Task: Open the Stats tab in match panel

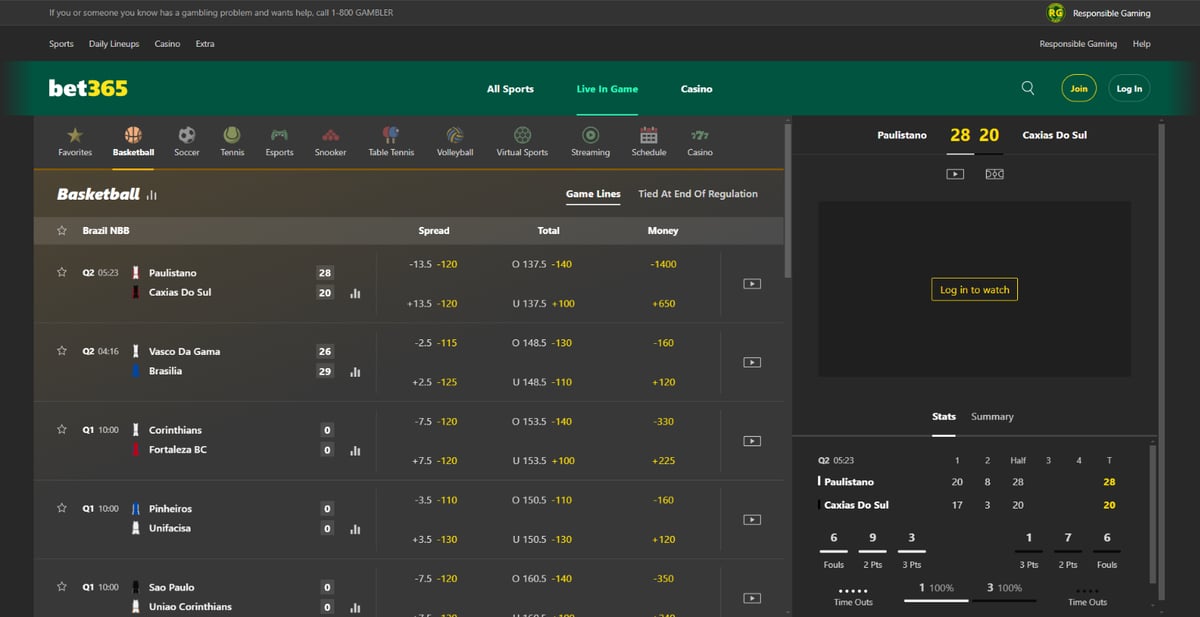Action: (944, 416)
